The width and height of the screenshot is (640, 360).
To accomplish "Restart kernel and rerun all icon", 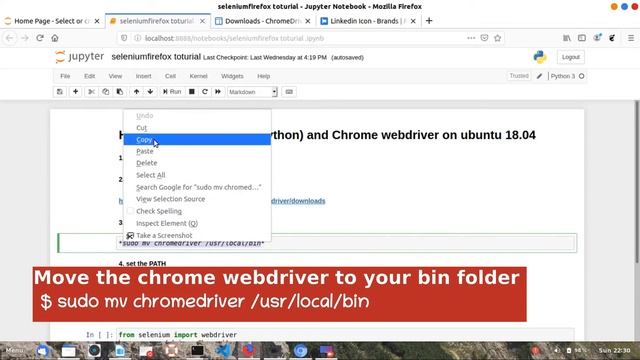I will [218, 92].
